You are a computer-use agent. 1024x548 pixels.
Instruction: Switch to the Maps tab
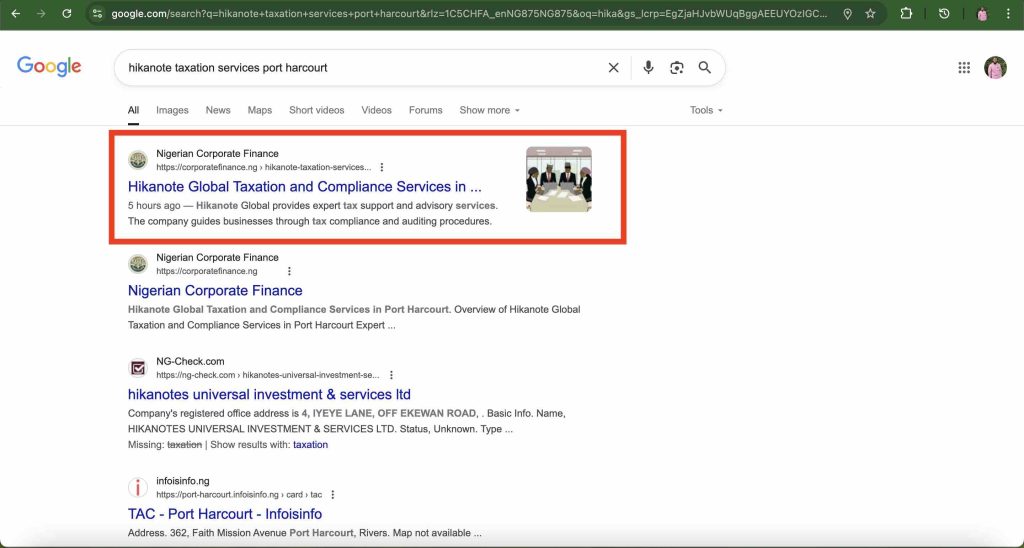coord(260,110)
